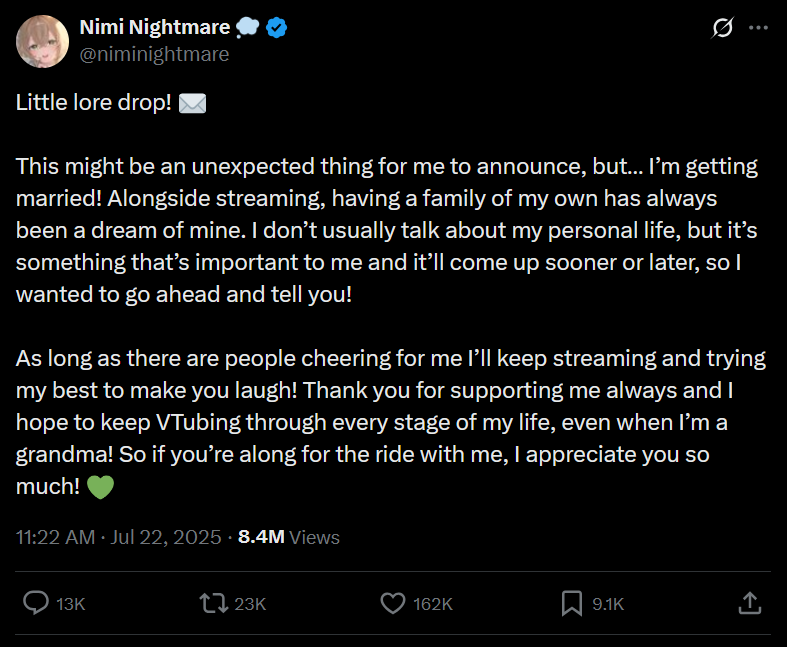
Task: Open the three-dot more options menu
Action: 759,29
